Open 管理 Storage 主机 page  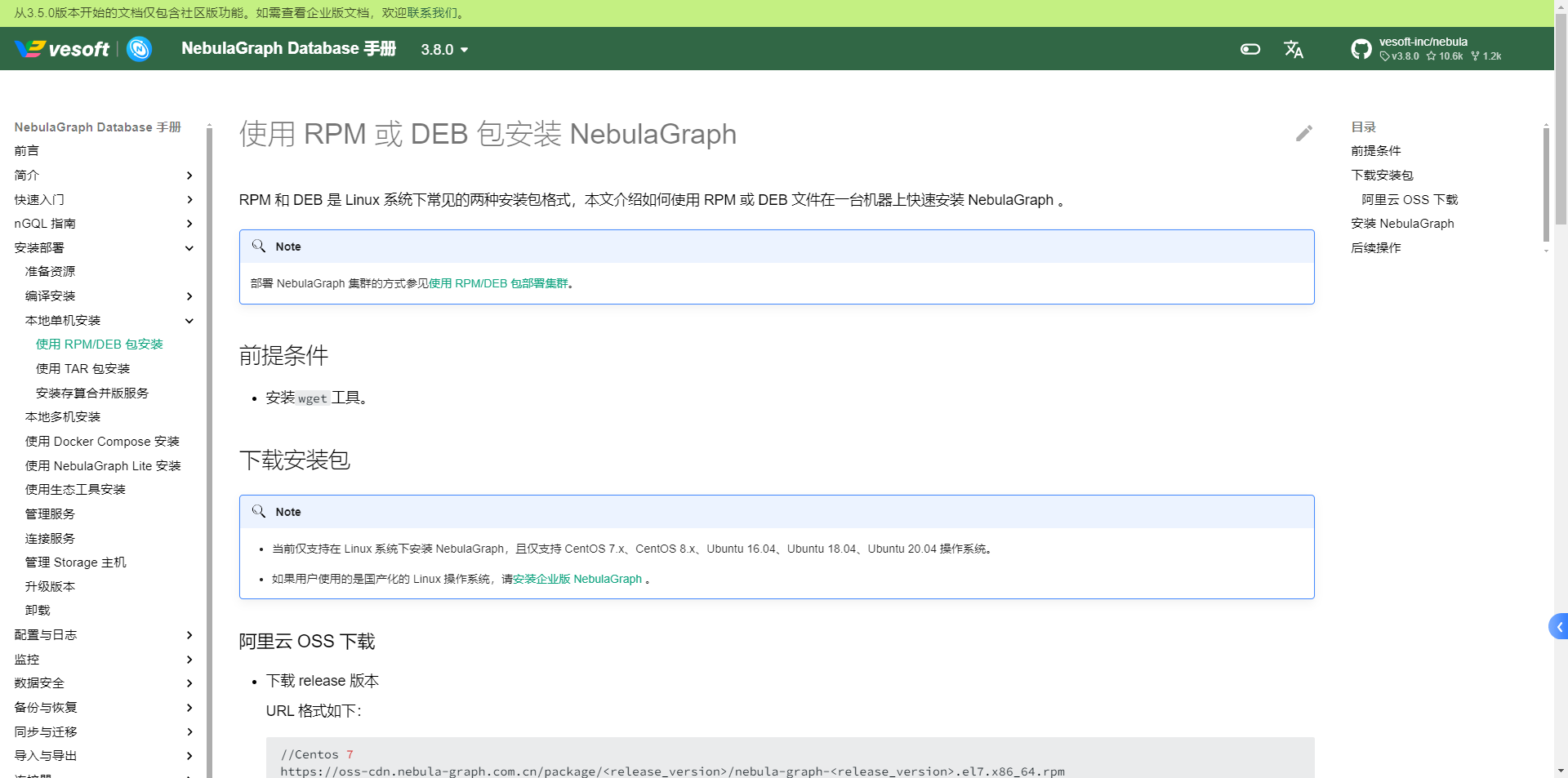coord(76,562)
